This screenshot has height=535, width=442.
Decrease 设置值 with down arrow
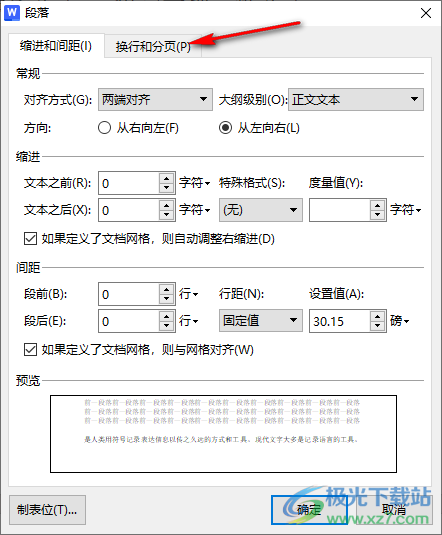[377, 326]
